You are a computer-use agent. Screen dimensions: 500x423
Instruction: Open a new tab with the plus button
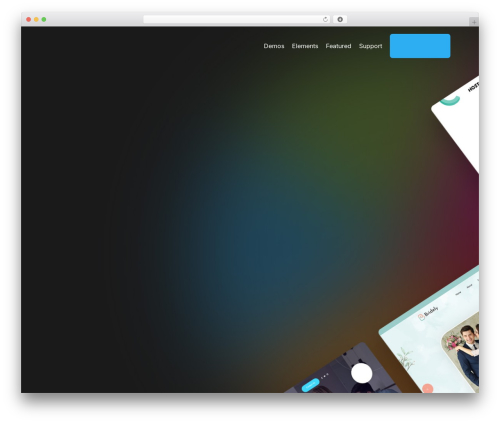click(474, 22)
